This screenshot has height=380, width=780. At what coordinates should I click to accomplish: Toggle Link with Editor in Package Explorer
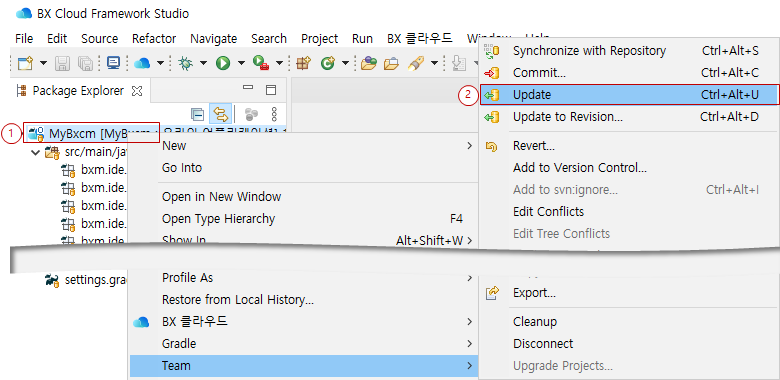pos(220,114)
